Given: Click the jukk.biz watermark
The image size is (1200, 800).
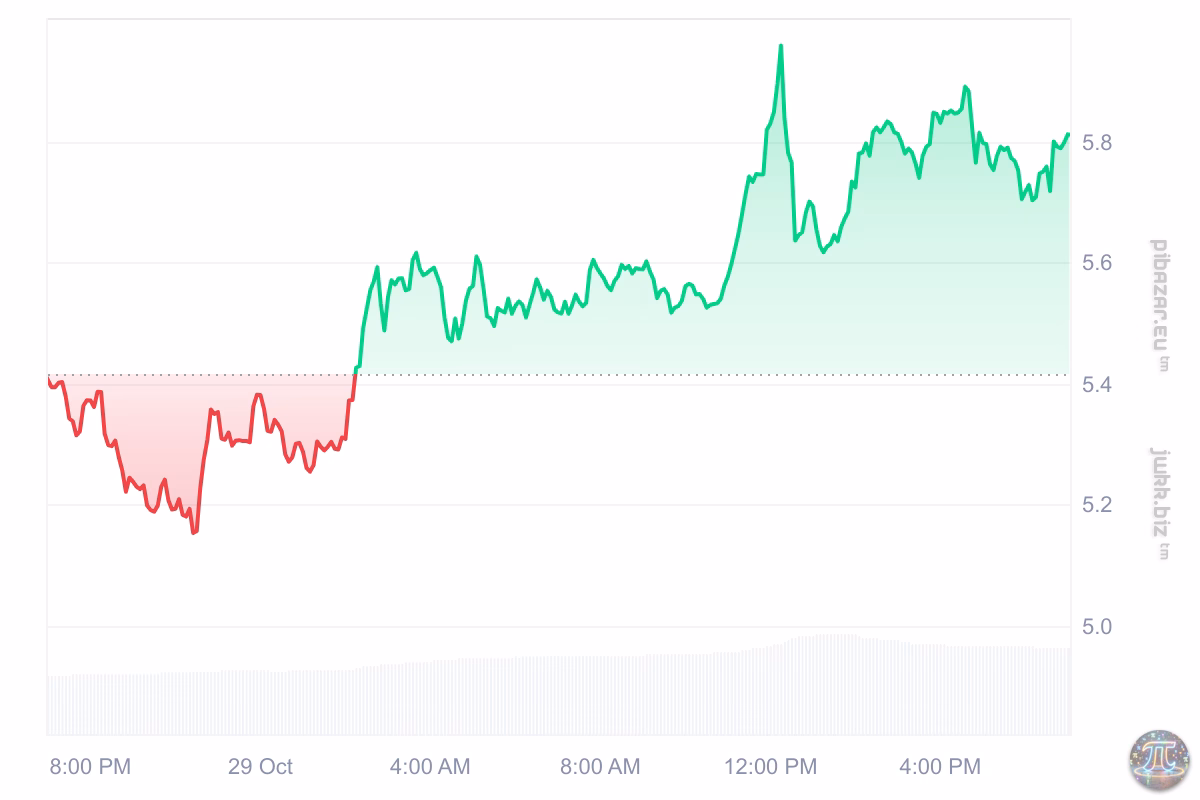Looking at the screenshot, I should (1159, 503).
